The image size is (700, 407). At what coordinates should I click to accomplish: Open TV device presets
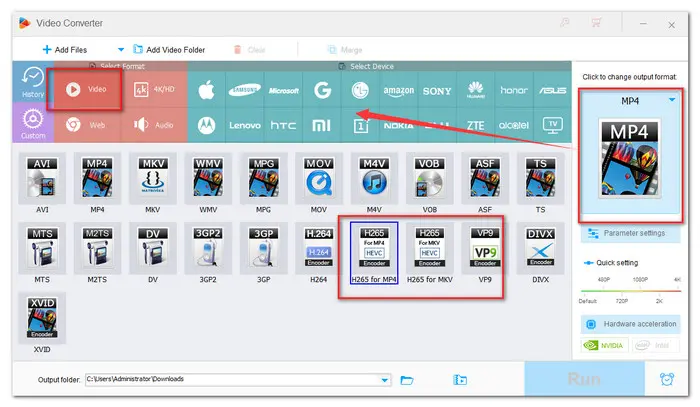(552, 125)
